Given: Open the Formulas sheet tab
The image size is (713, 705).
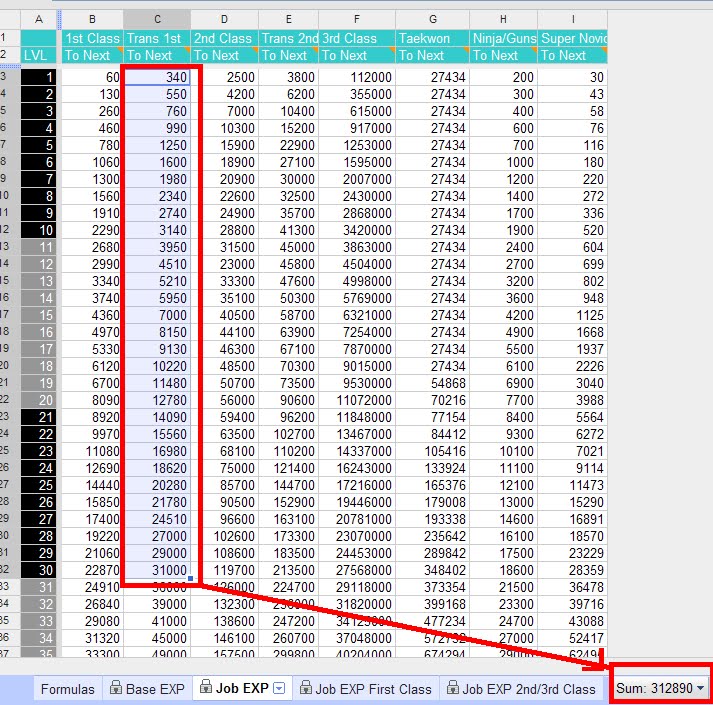Looking at the screenshot, I should point(67,689).
